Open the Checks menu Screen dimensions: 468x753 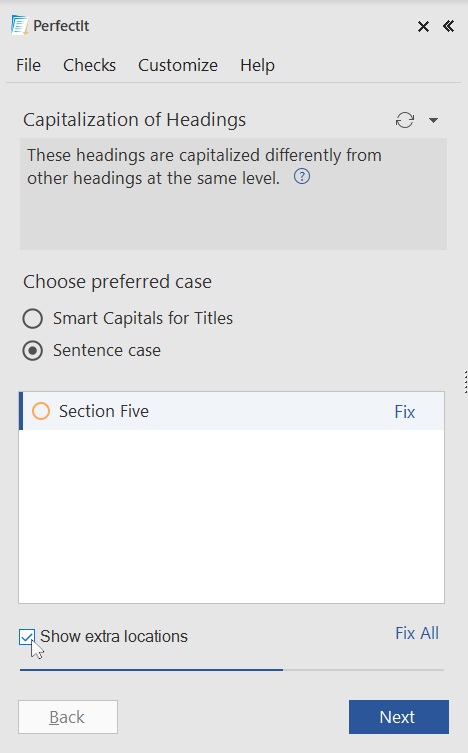[x=89, y=65]
